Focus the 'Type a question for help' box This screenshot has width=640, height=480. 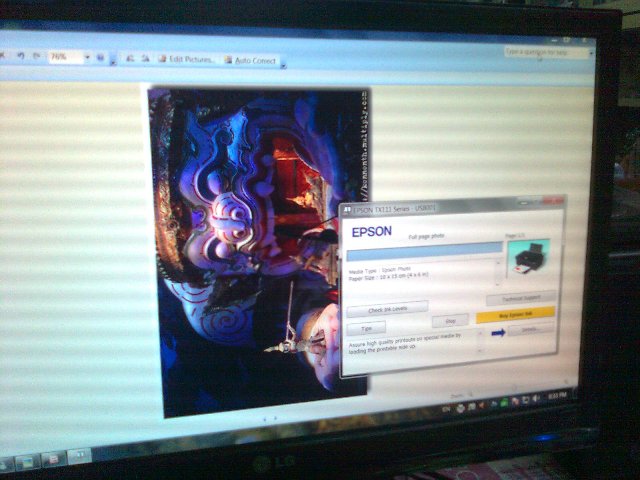pos(546,53)
